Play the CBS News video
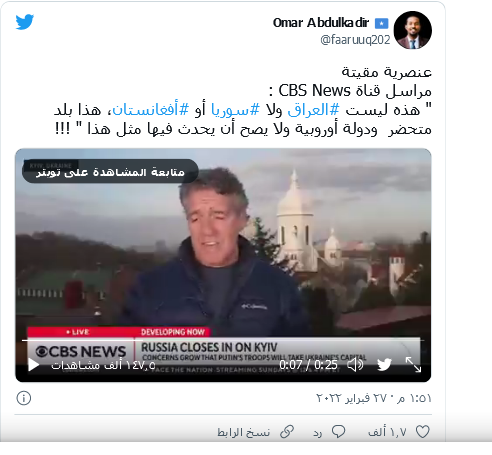This screenshot has width=492, height=455. point(33,365)
